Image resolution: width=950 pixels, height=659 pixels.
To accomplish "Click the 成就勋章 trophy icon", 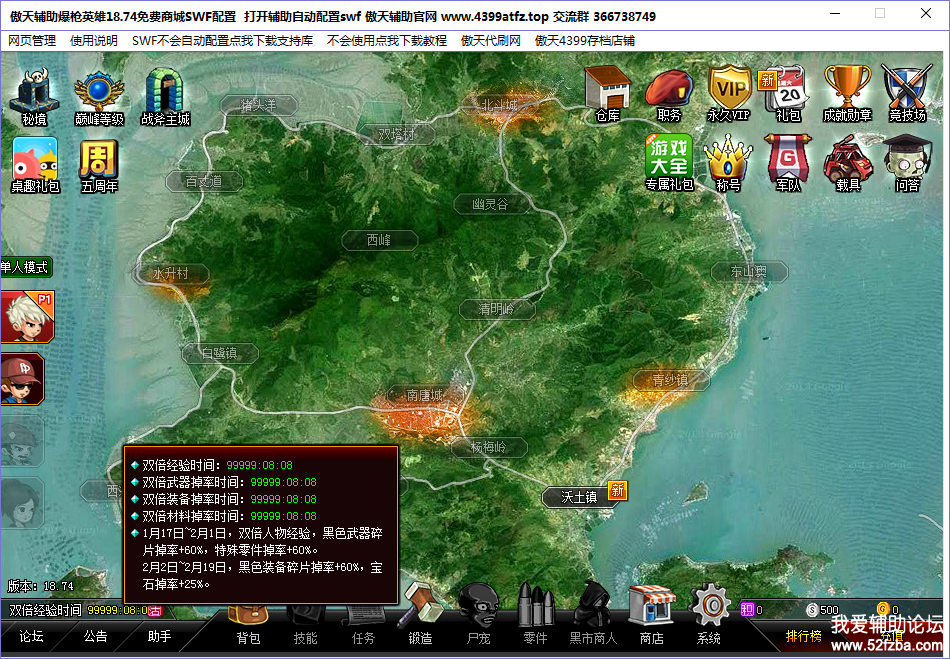I will click(847, 92).
